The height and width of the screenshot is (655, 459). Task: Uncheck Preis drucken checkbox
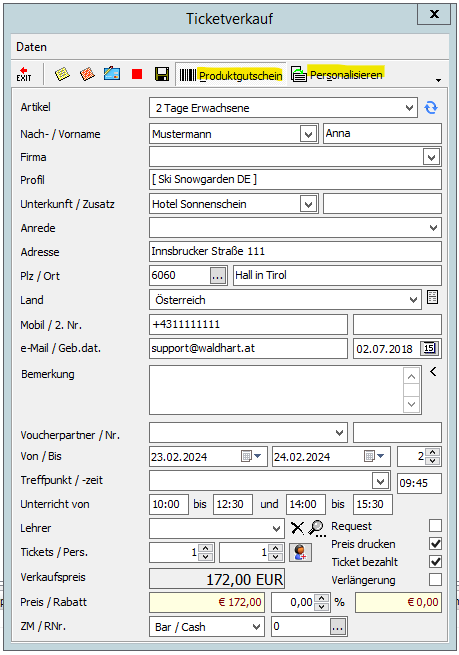(435, 543)
